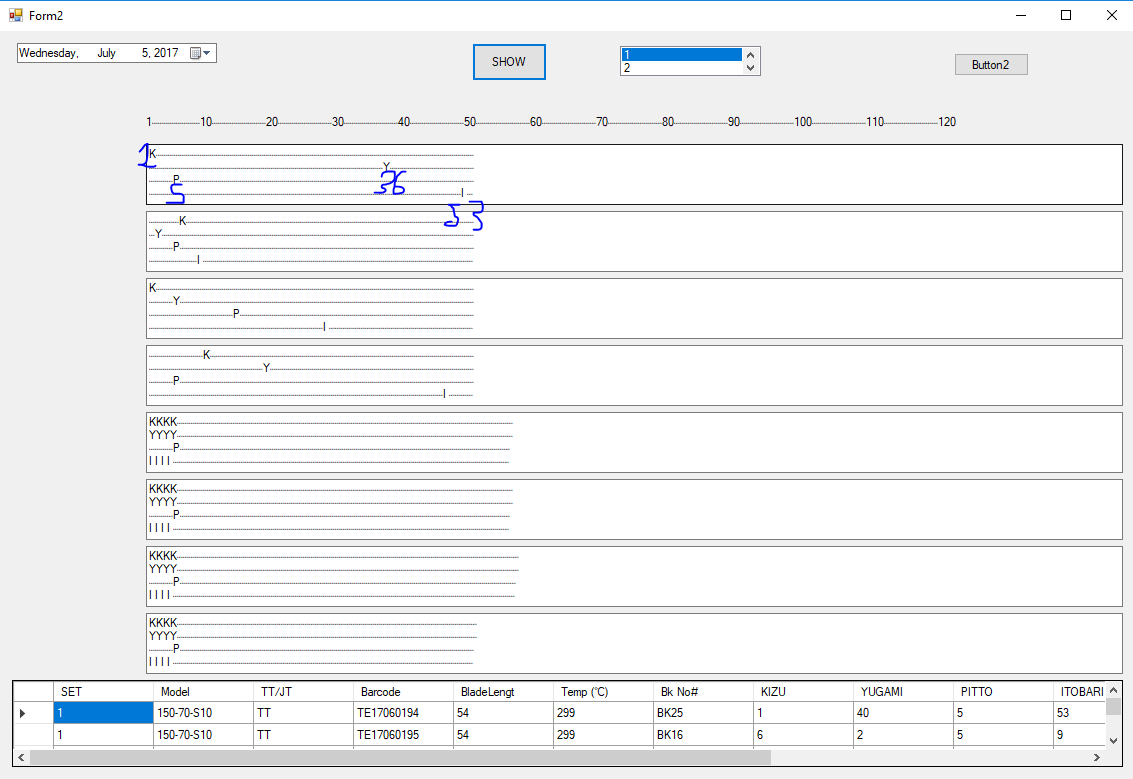Click the grid horizontal scrollbar left arrow
The height and width of the screenshot is (779, 1133).
point(21,757)
